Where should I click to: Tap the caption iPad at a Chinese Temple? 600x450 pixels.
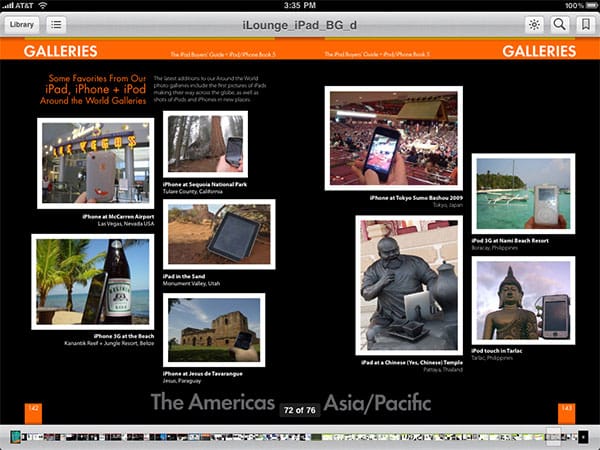[412, 362]
